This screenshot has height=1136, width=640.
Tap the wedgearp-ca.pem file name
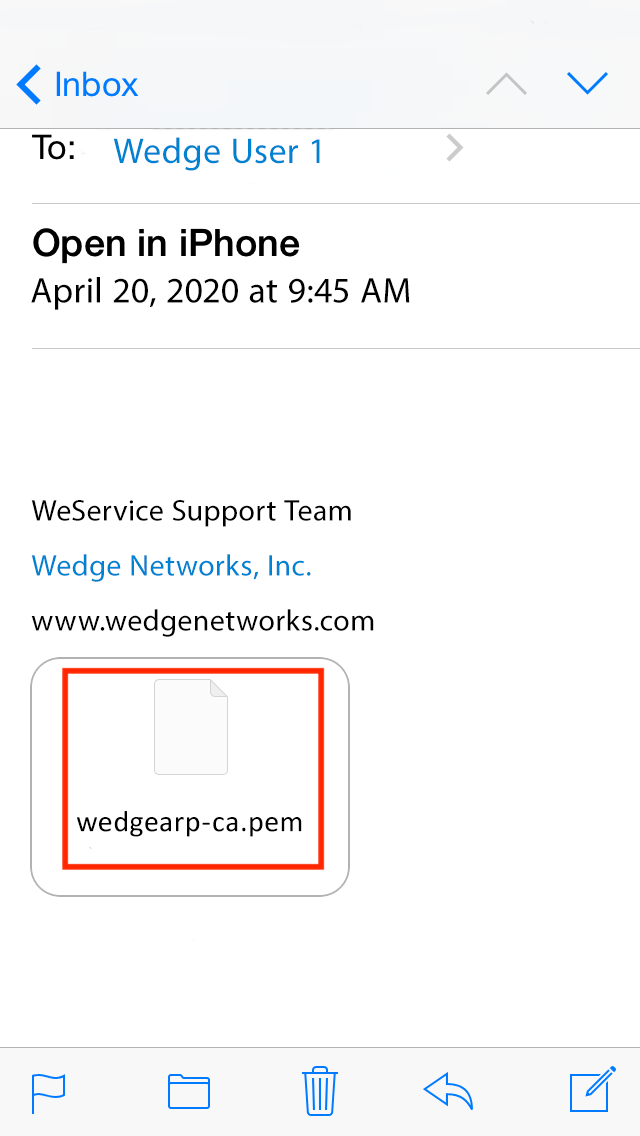[x=190, y=823]
